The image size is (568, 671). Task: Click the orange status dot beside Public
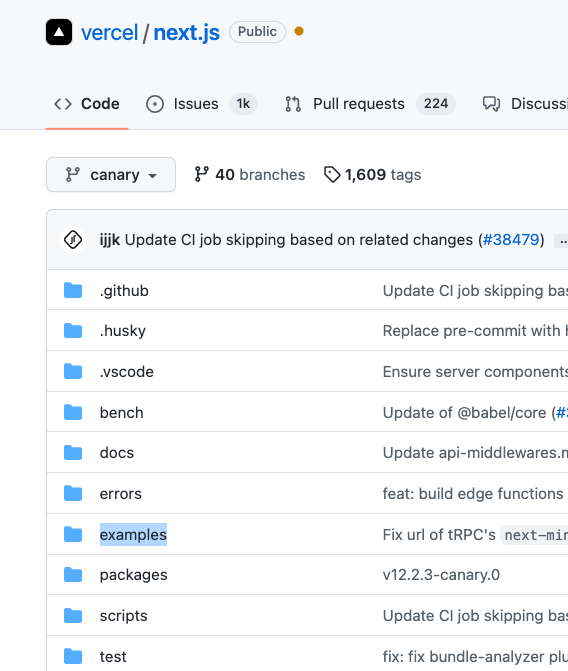pos(299,31)
